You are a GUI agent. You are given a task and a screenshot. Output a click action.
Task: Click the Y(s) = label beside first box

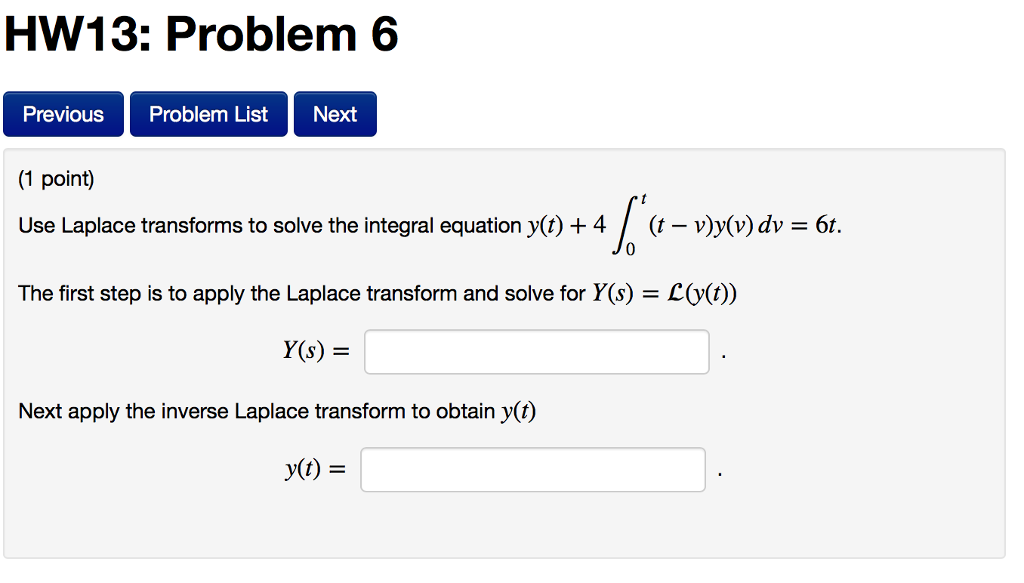tap(316, 351)
